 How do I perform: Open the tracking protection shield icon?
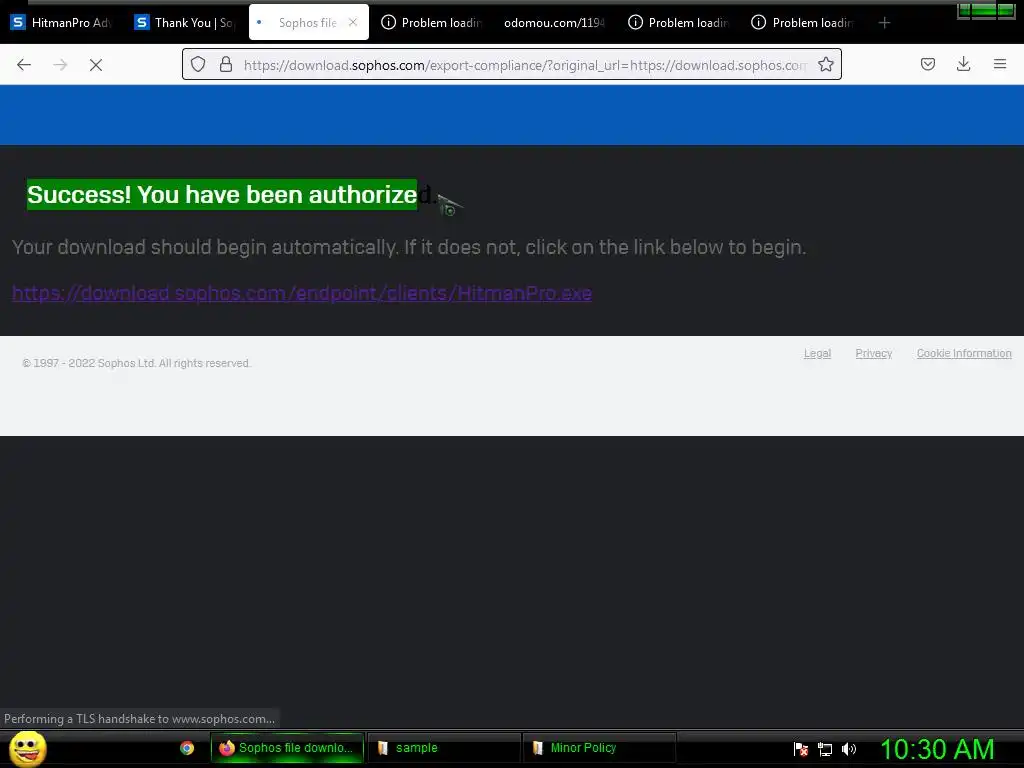pos(198,64)
